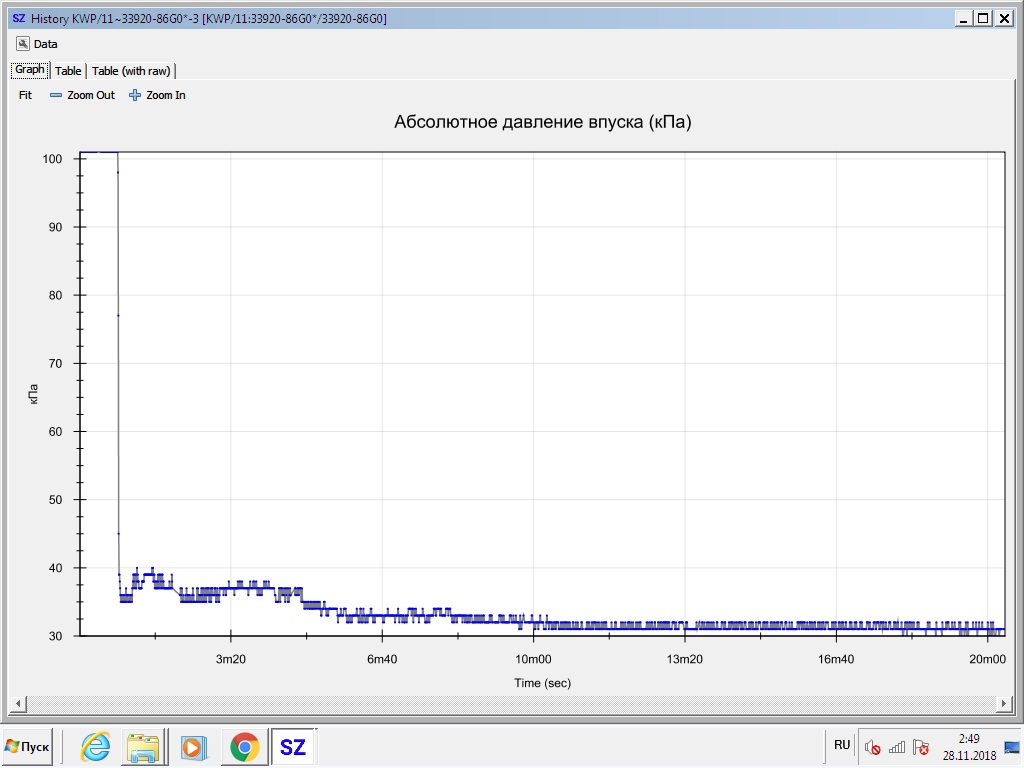The image size is (1024, 768).
Task: Zoom out the graph view
Action: pyautogui.click(x=83, y=95)
